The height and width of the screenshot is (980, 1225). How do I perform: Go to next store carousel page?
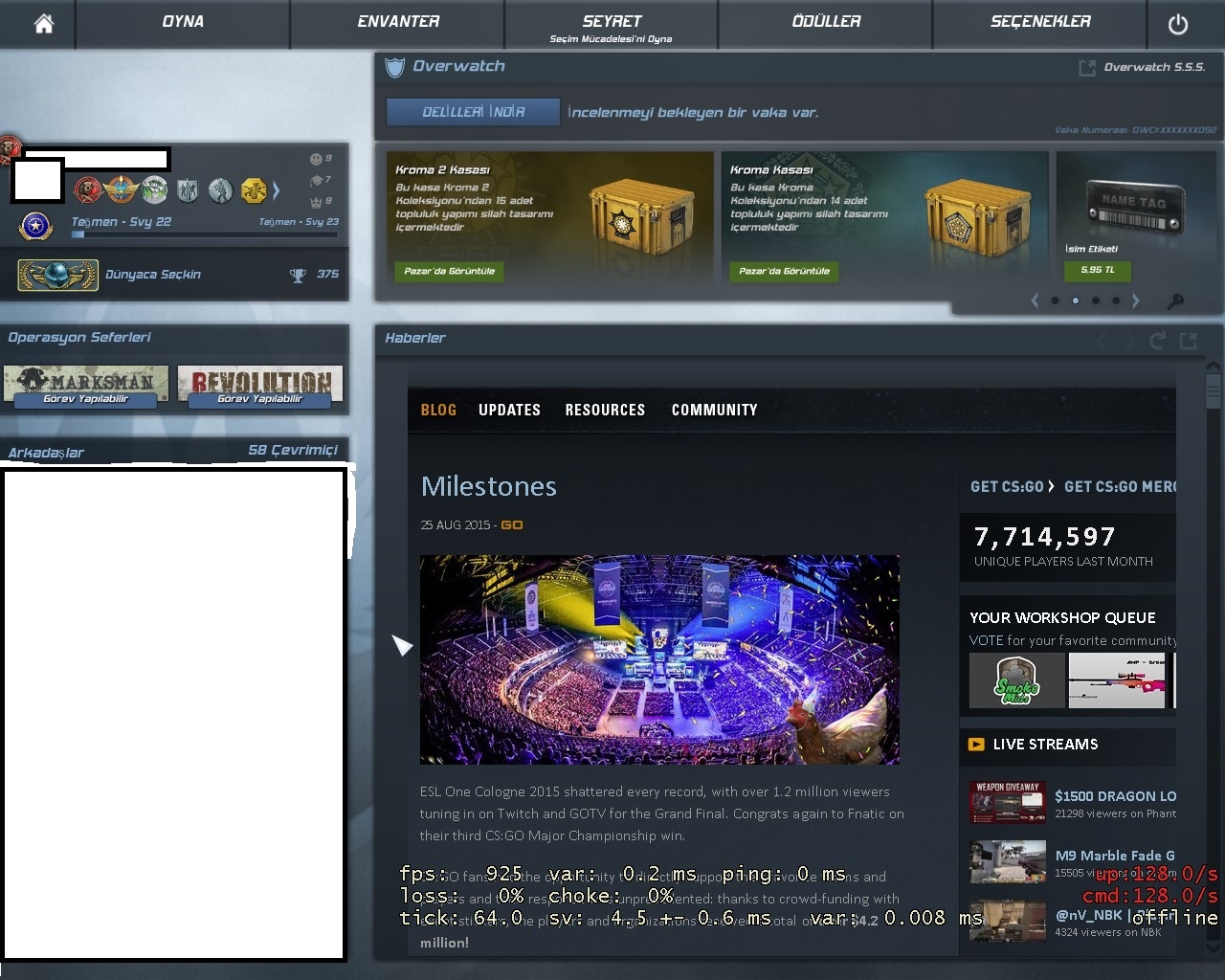pyautogui.click(x=1136, y=301)
